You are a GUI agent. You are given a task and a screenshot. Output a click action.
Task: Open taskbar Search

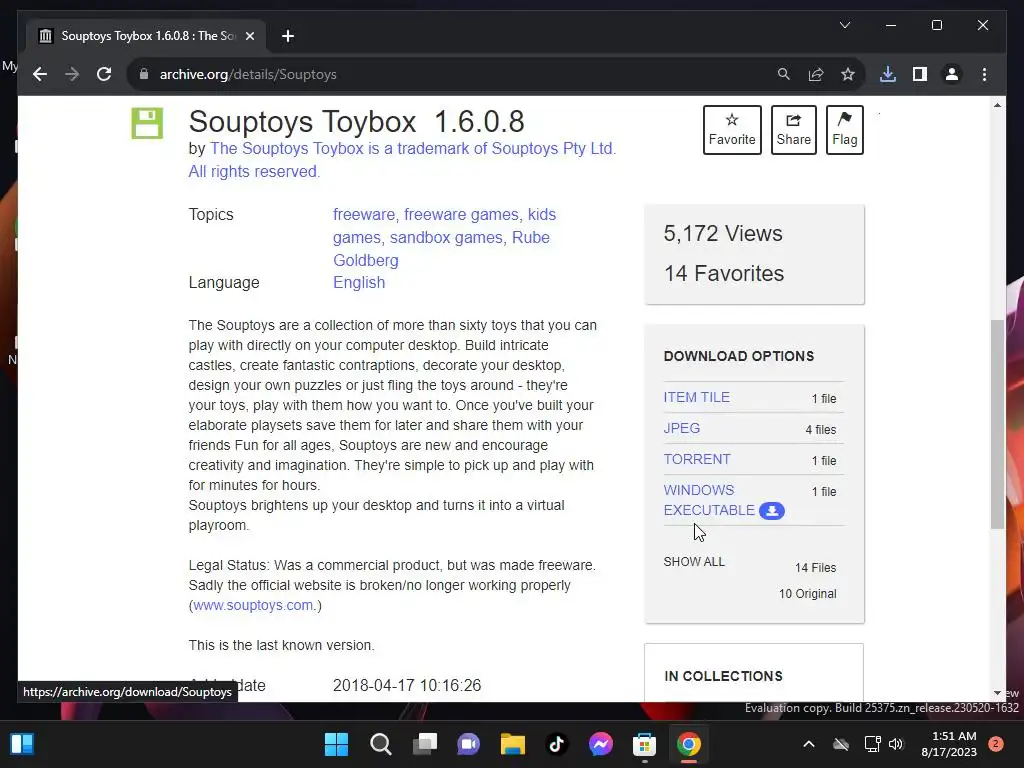[x=381, y=744]
